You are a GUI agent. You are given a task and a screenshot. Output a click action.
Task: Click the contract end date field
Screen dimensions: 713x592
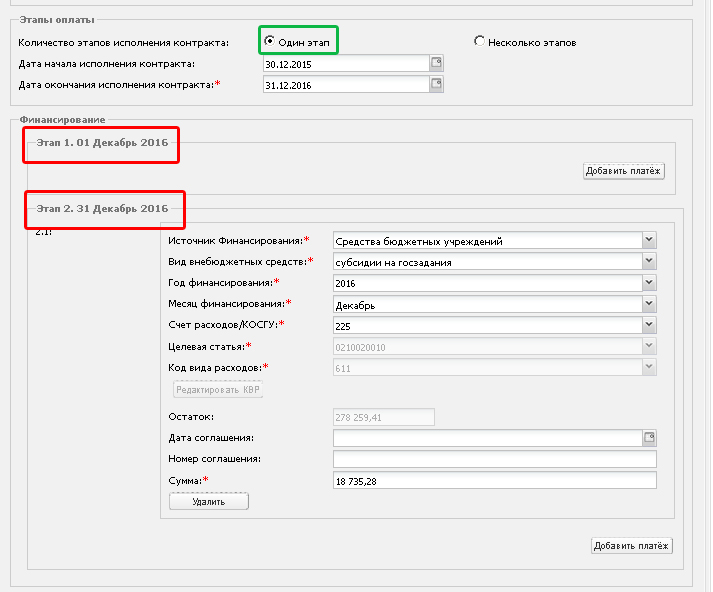345,85
